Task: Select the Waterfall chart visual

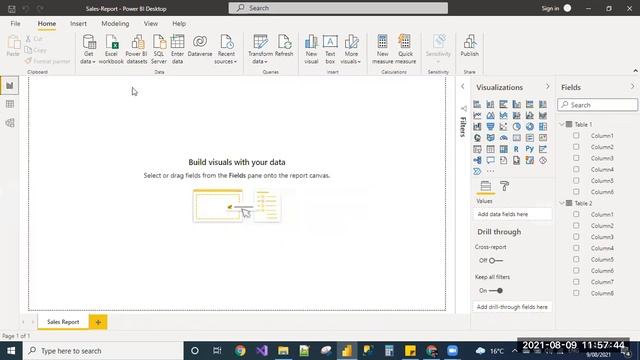Action: [477, 127]
